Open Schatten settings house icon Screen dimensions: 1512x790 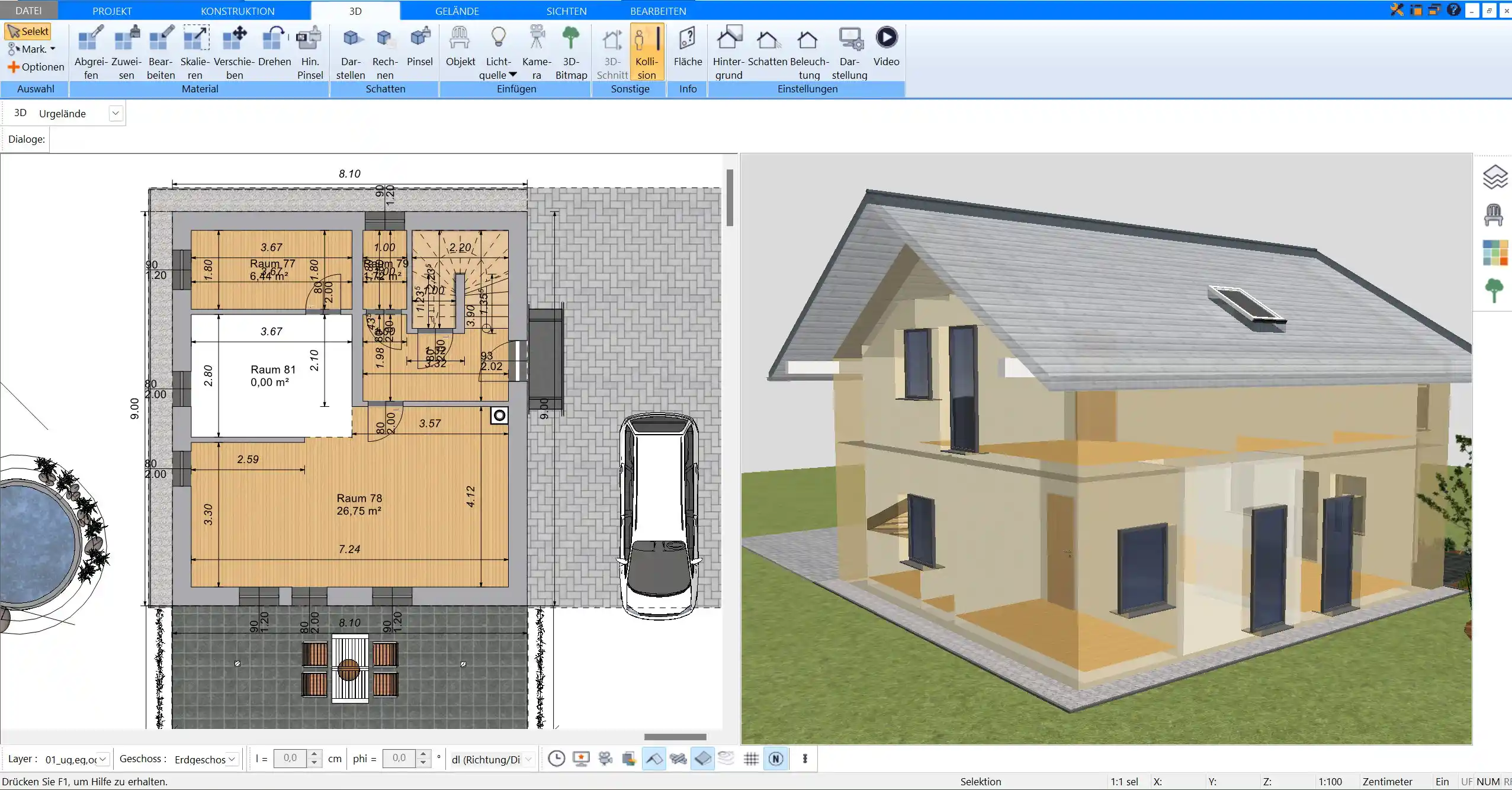click(768, 46)
